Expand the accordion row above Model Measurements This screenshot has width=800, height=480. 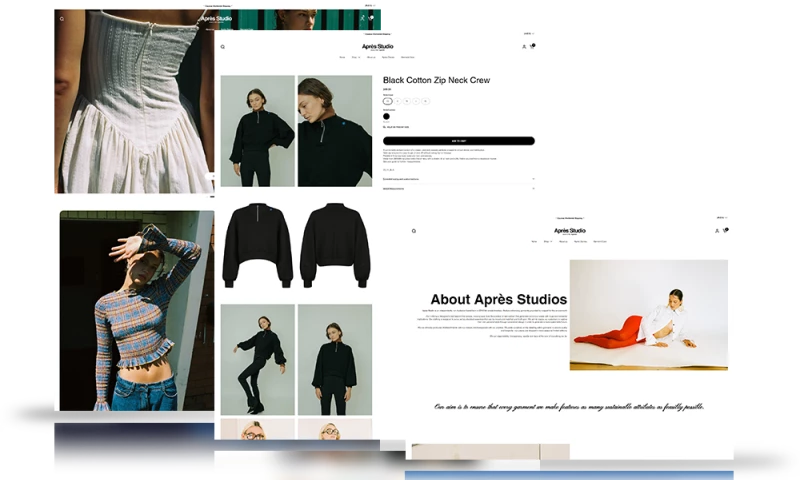pos(459,179)
